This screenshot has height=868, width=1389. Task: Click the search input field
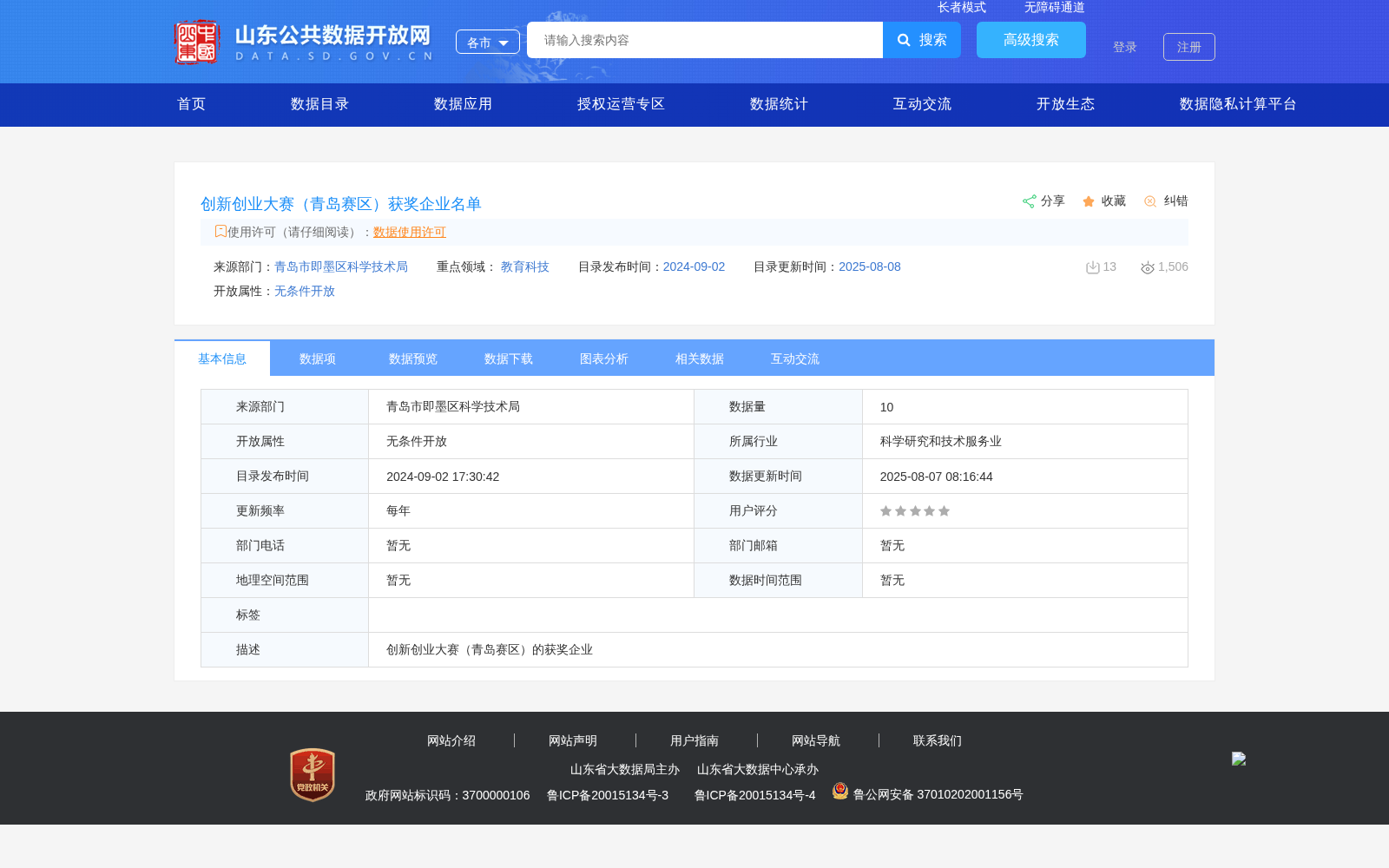click(x=705, y=40)
